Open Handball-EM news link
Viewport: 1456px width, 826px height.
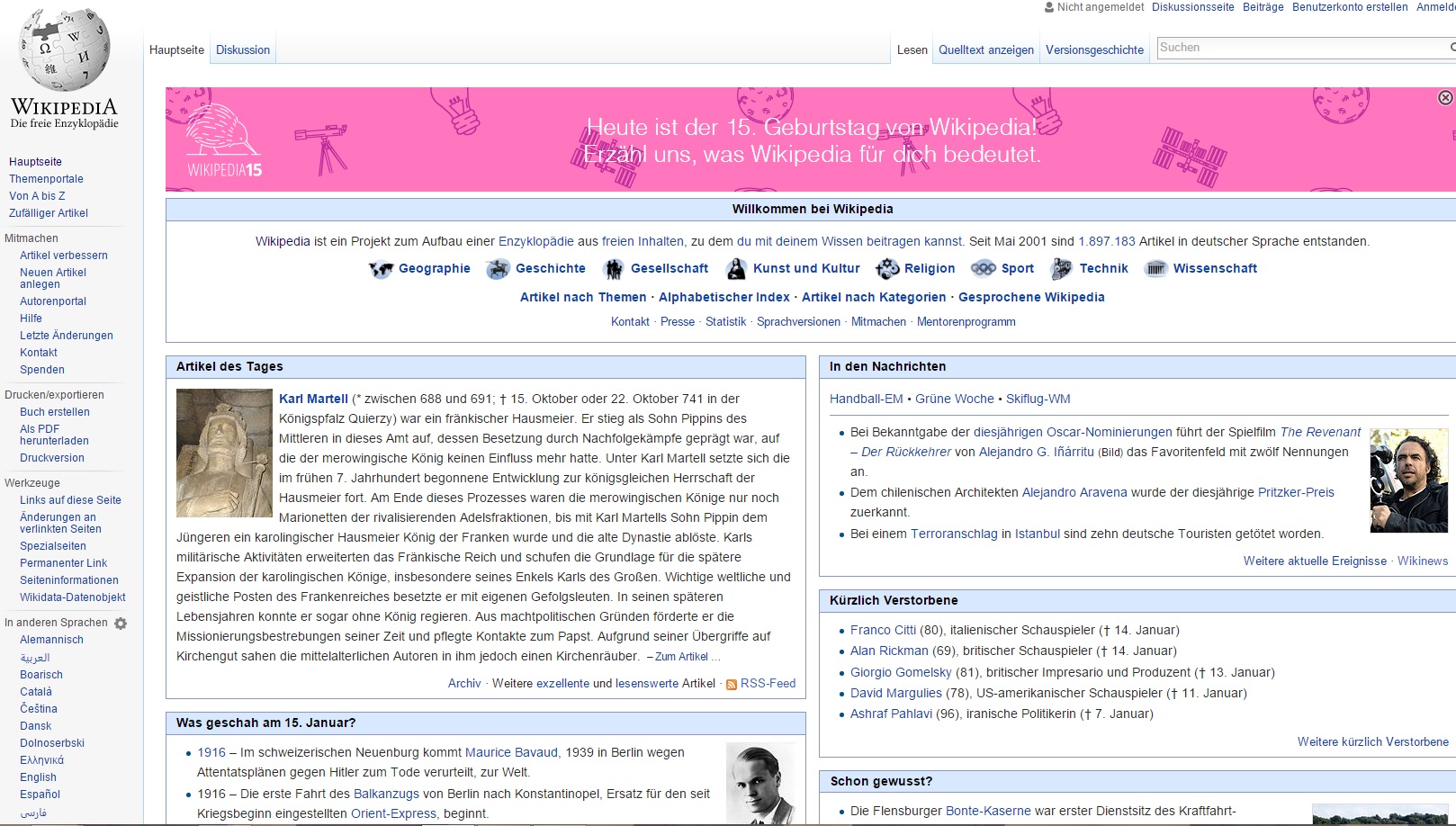coord(867,399)
